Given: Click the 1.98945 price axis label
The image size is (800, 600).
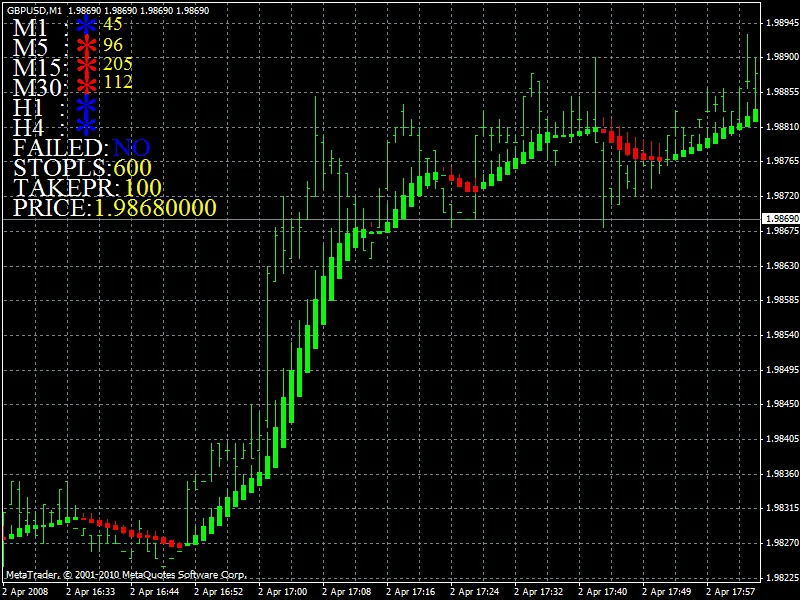Looking at the screenshot, I should click(780, 22).
